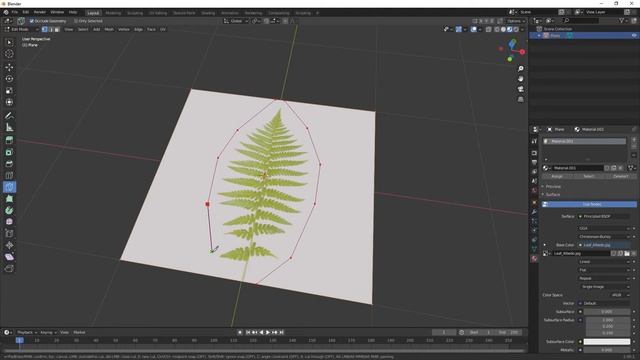Screen dimensions: 640x360
Task: Select the Rip Region tool
Action: pyautogui.click(x=9, y=269)
